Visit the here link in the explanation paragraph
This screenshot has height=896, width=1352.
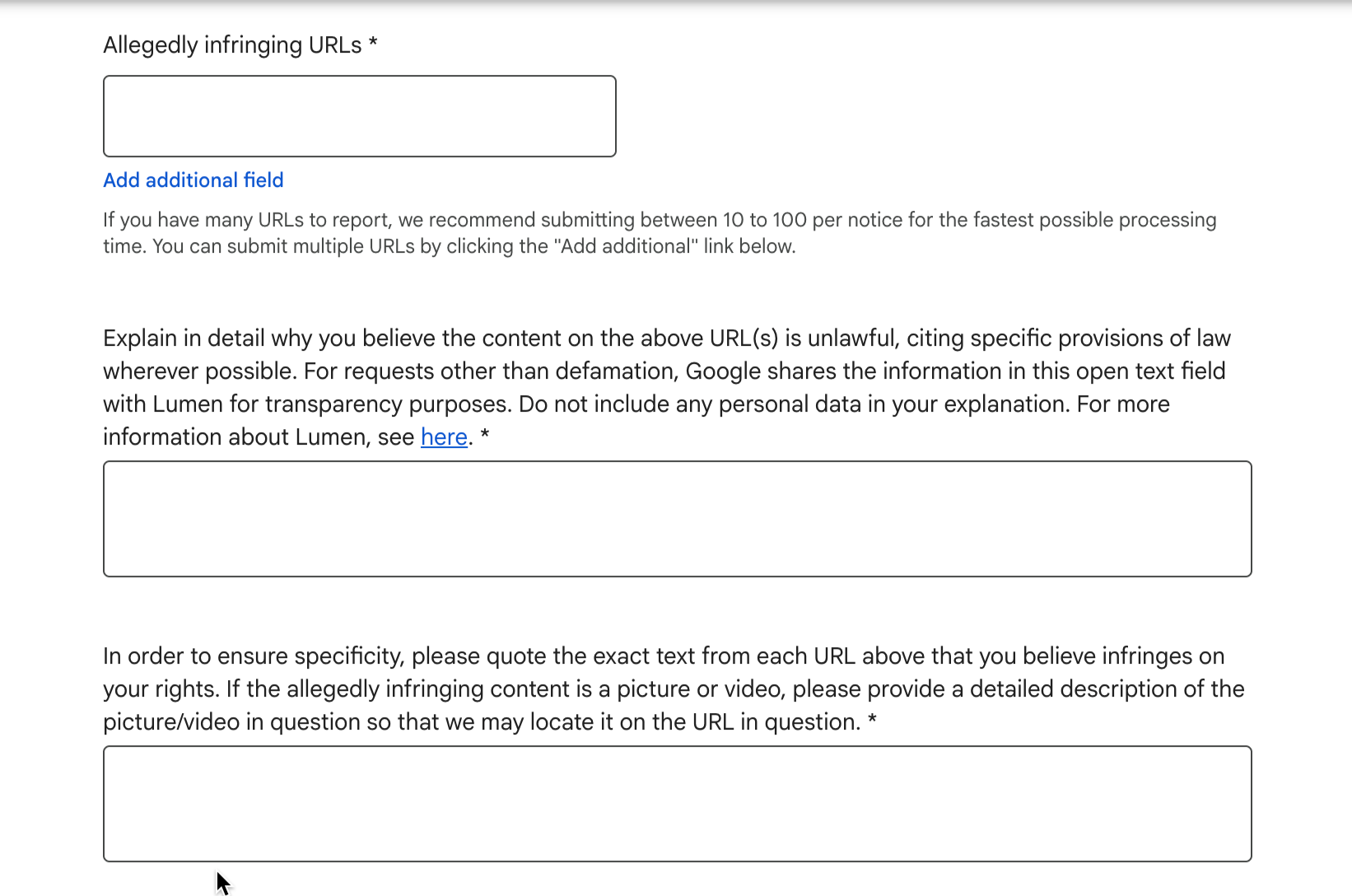click(x=443, y=436)
